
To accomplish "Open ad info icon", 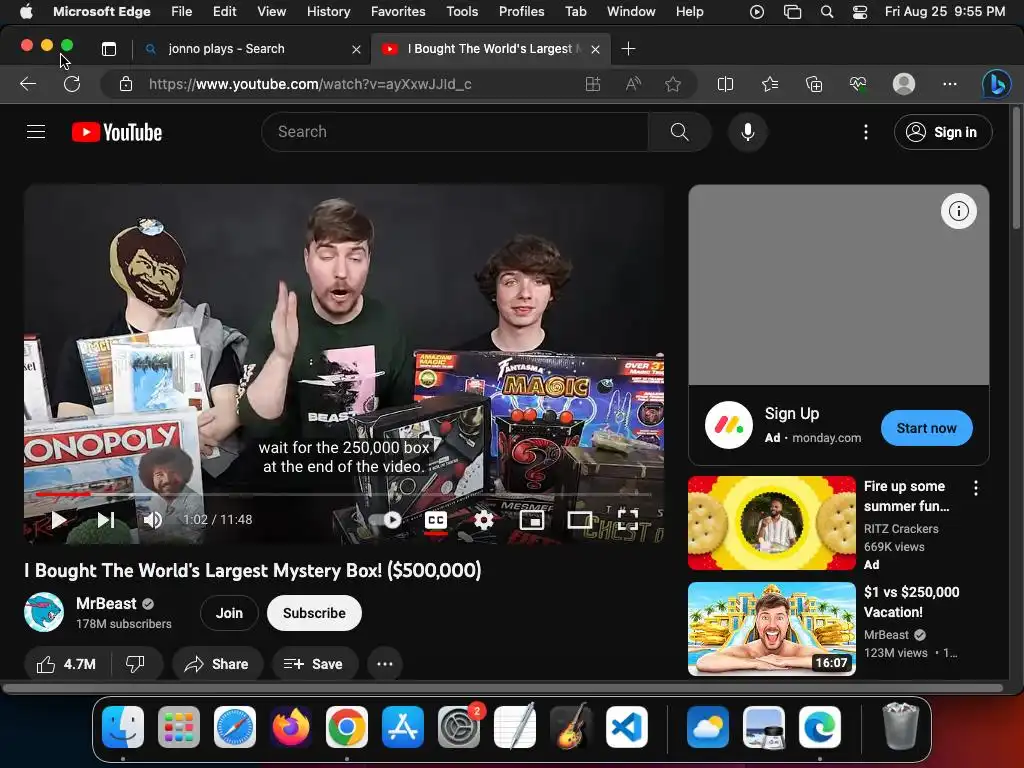I will tap(958, 211).
